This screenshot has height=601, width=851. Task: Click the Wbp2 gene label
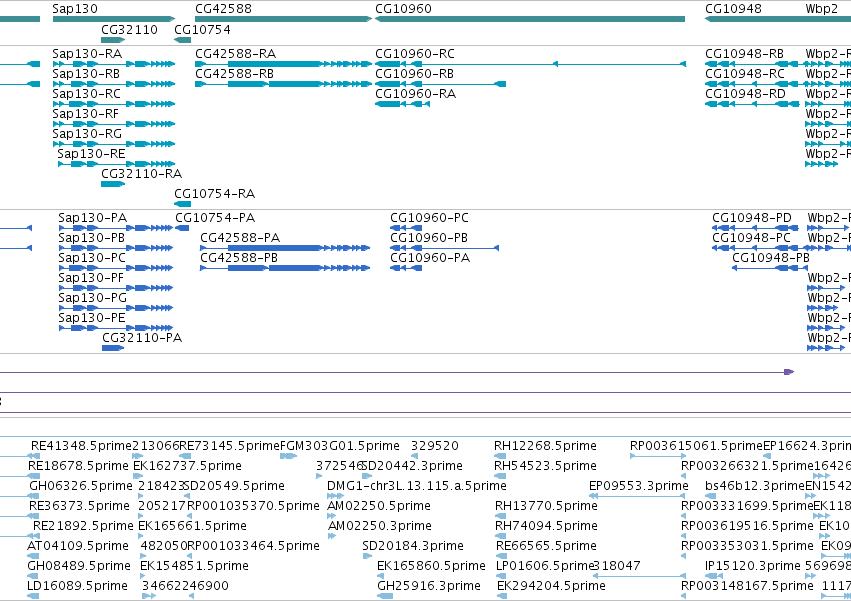click(822, 9)
